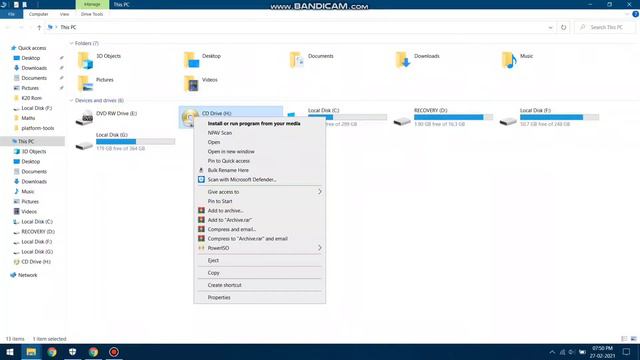
Task: Open the View ribbon tab
Action: pyautogui.click(x=64, y=14)
